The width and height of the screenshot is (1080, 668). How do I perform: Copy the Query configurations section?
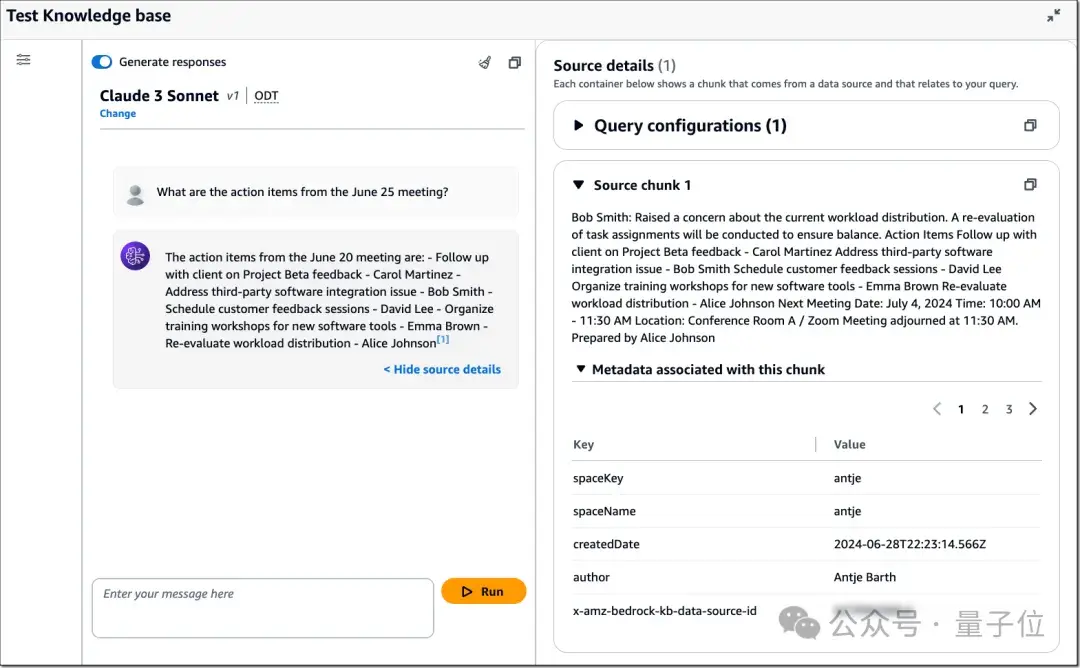tap(1030, 126)
